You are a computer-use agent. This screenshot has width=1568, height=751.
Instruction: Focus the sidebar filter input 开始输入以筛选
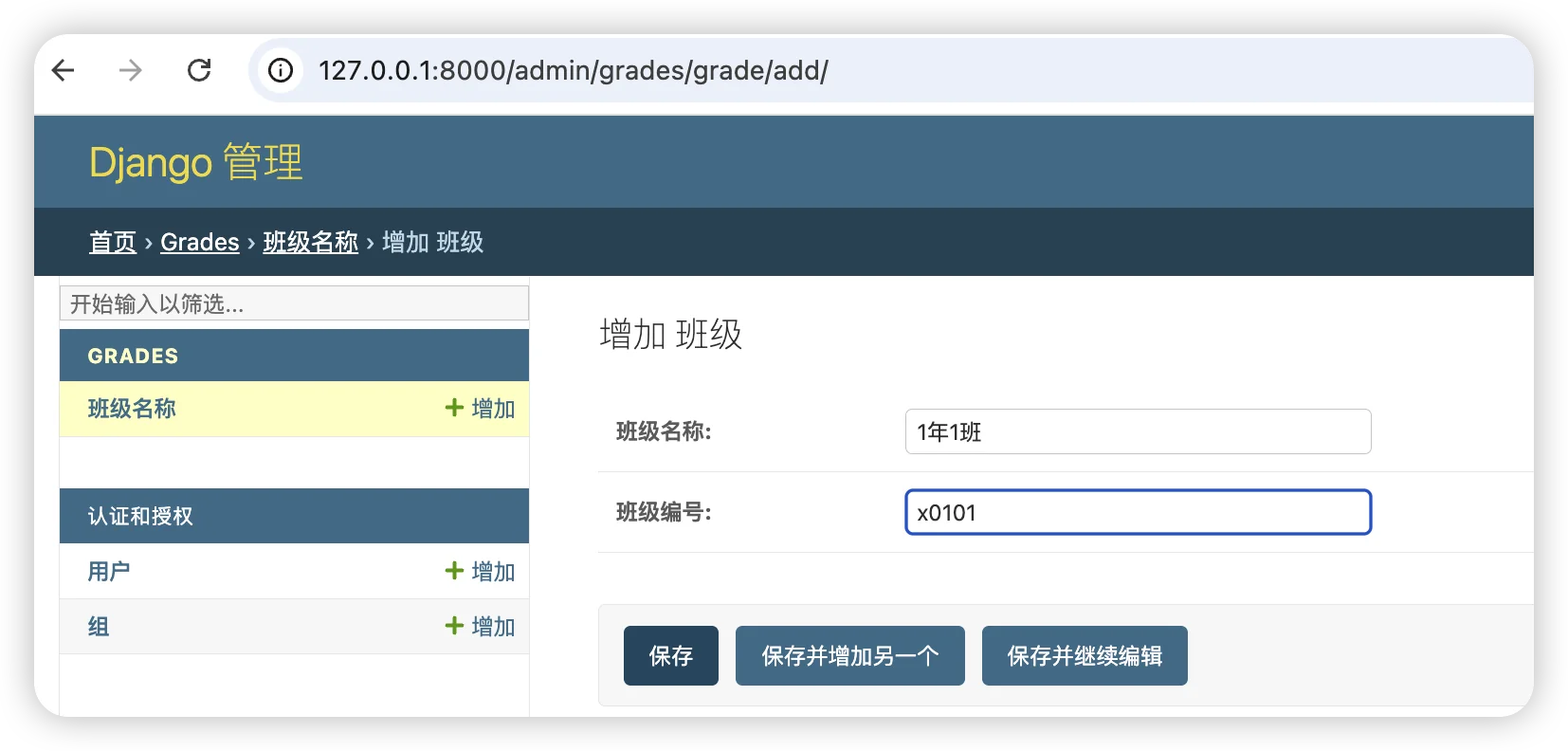tap(294, 303)
